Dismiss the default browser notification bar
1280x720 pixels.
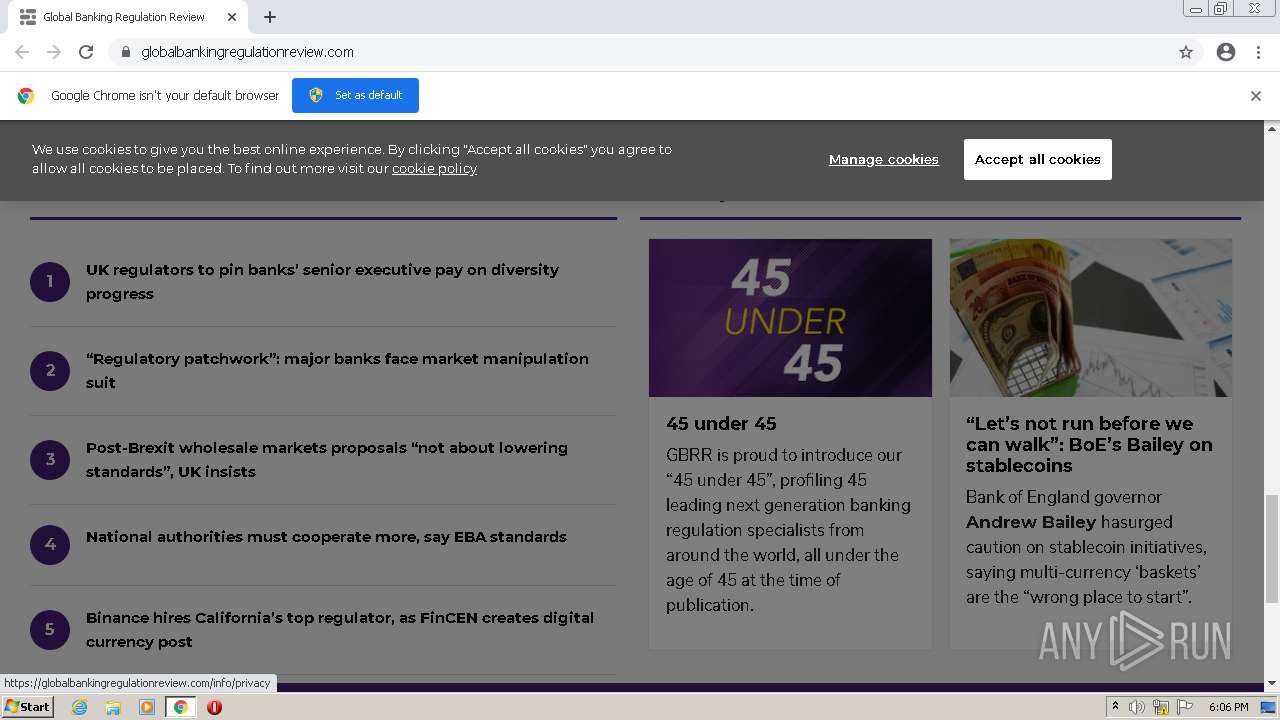coord(1256,96)
